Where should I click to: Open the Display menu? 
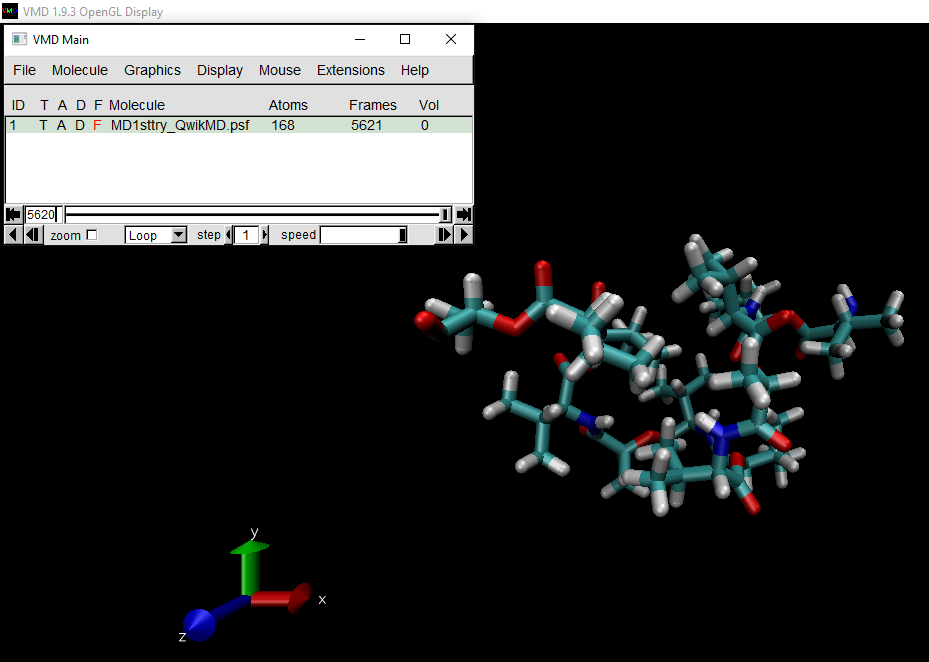(220, 70)
